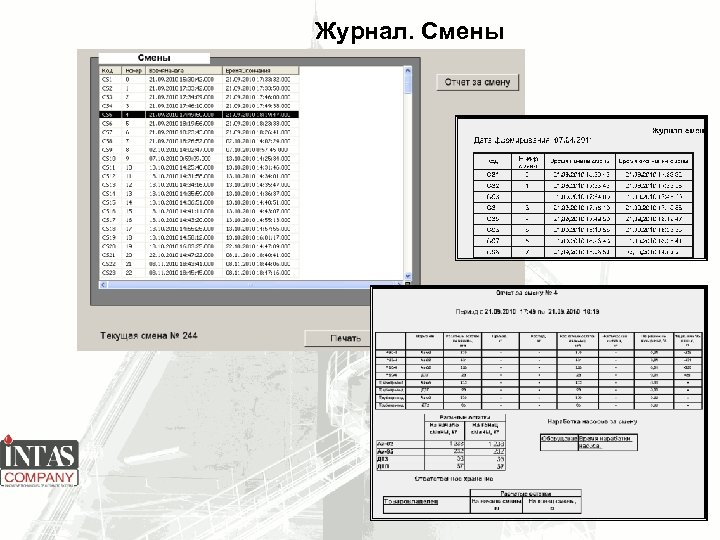720x540 pixels.
Task: Select the CS14 row numbered 13
Action: point(199,194)
